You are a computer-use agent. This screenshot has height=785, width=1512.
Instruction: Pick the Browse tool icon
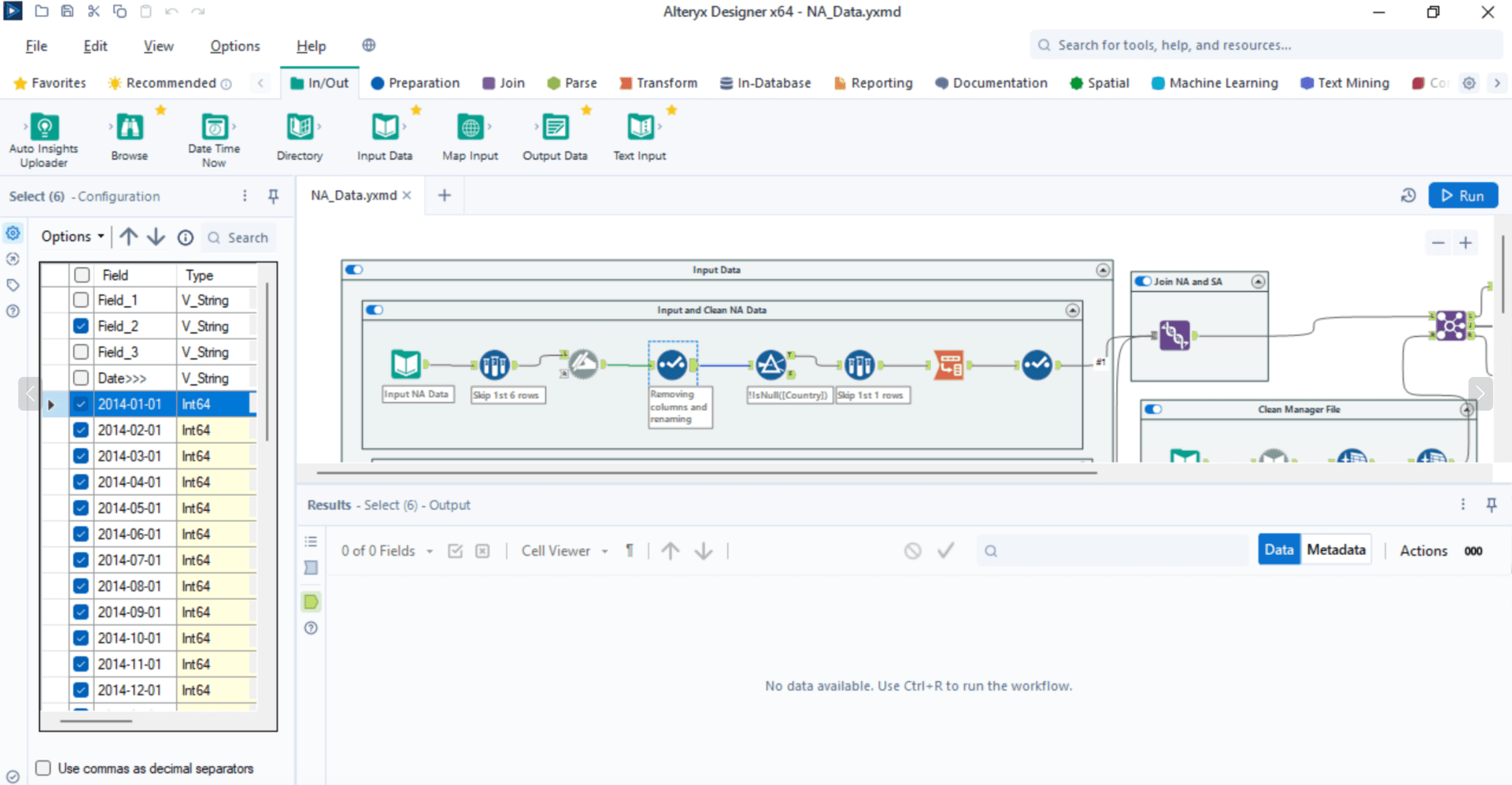point(129,127)
